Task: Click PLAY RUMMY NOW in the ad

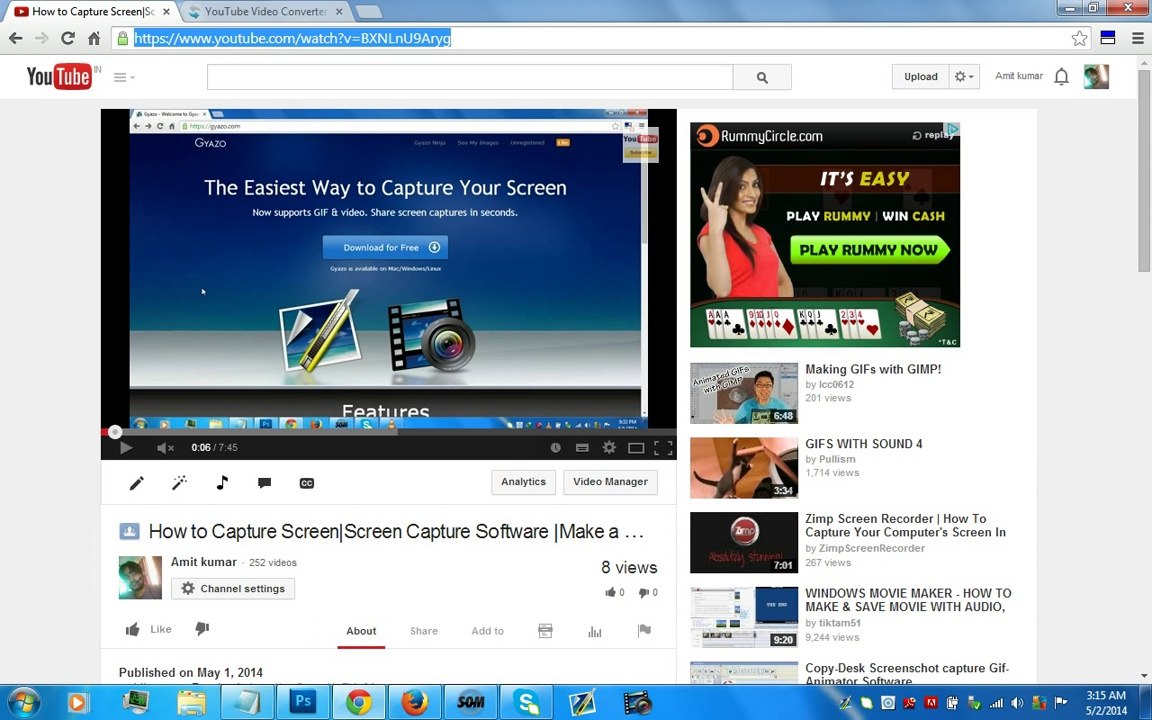Action: (x=869, y=250)
